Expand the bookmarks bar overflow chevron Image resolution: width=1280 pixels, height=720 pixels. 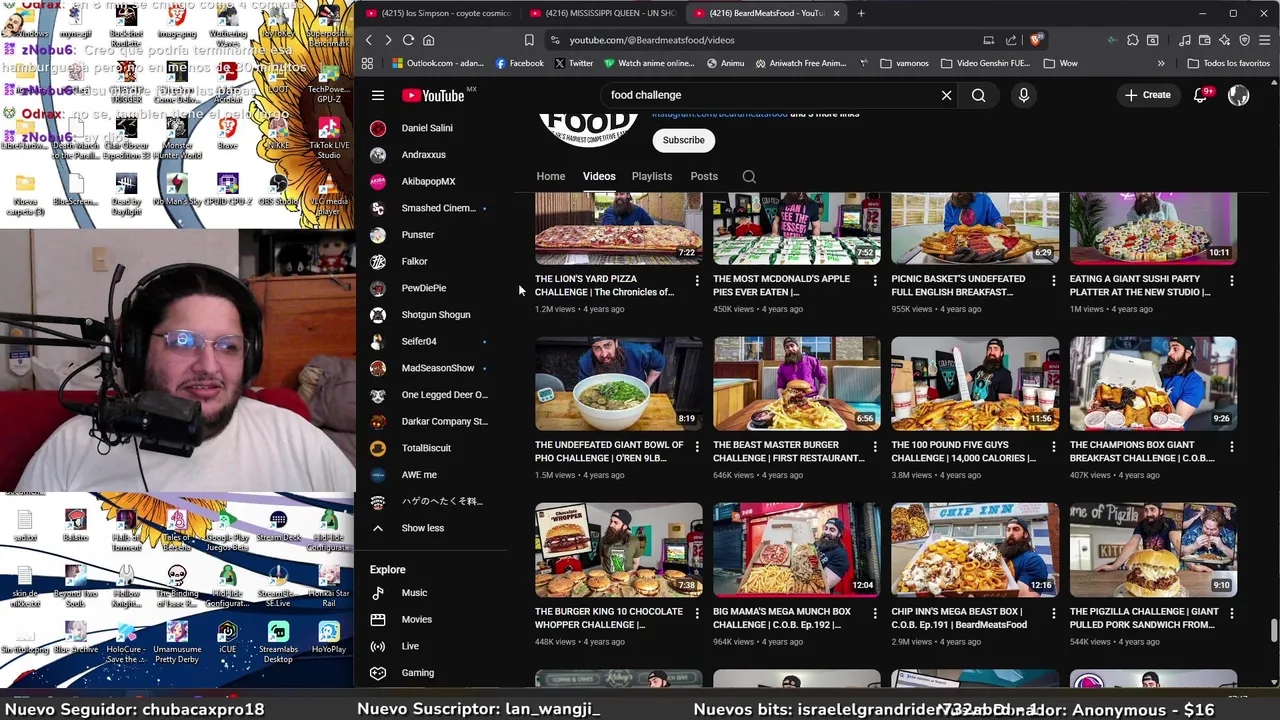pyautogui.click(x=1161, y=63)
